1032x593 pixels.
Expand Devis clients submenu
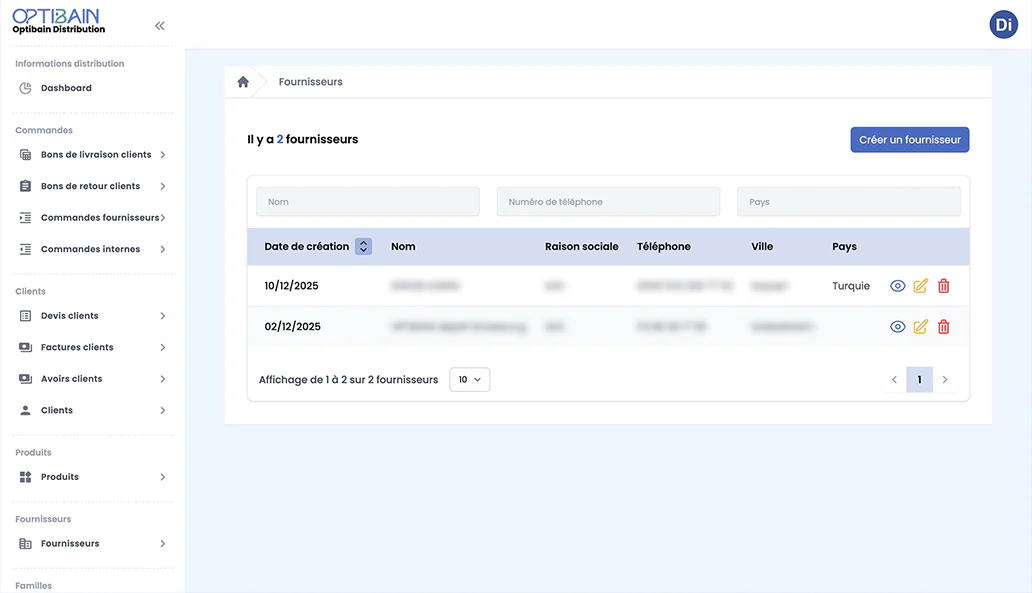pyautogui.click(x=163, y=316)
